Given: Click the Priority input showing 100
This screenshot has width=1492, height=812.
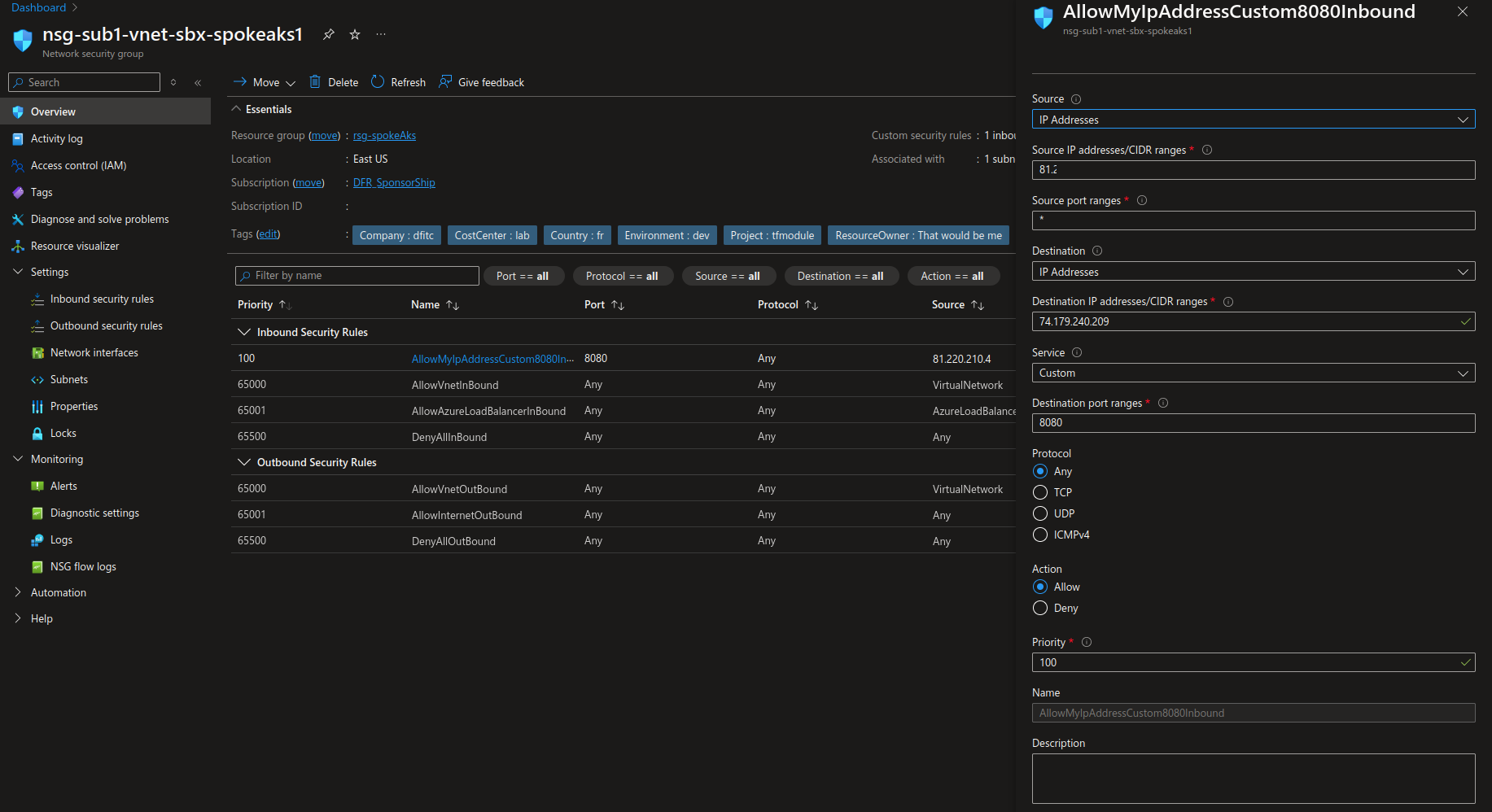Looking at the screenshot, I should (1254, 662).
